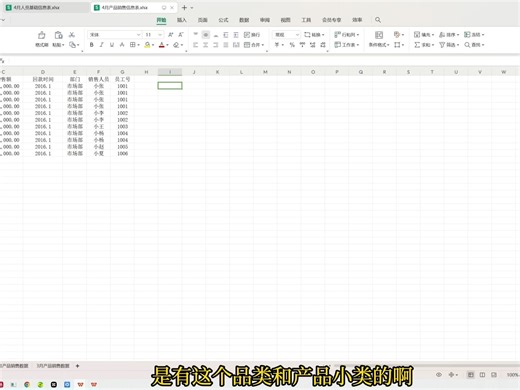Click the Conditional Formatting icon
This screenshot has width=520, height=390.
[x=379, y=35]
